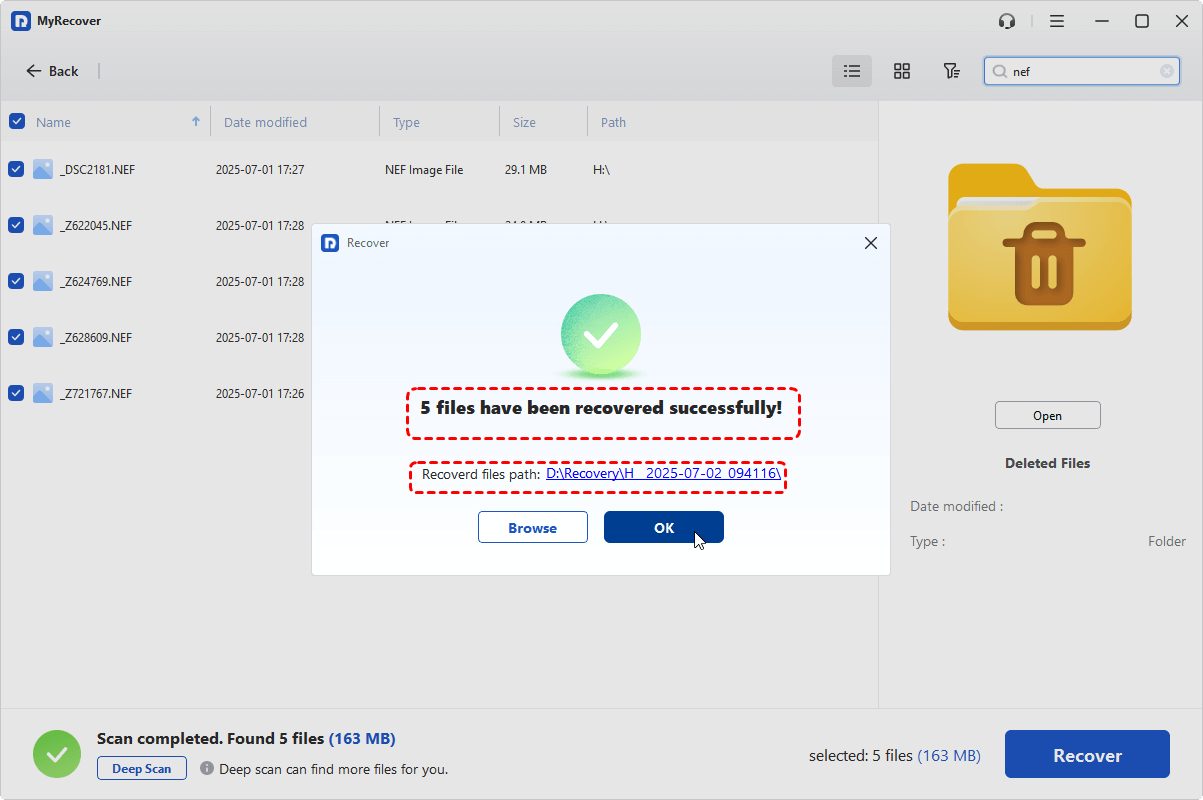Click the Name column sort arrow
This screenshot has width=1203, height=800.
click(196, 122)
